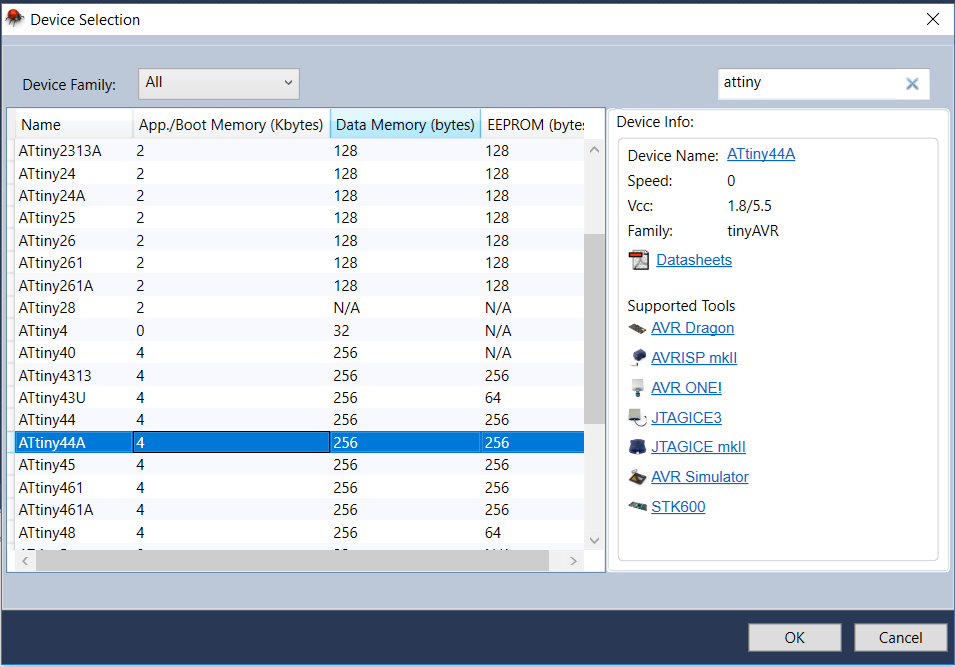Sort by App./Boot Memory column header

point(231,124)
